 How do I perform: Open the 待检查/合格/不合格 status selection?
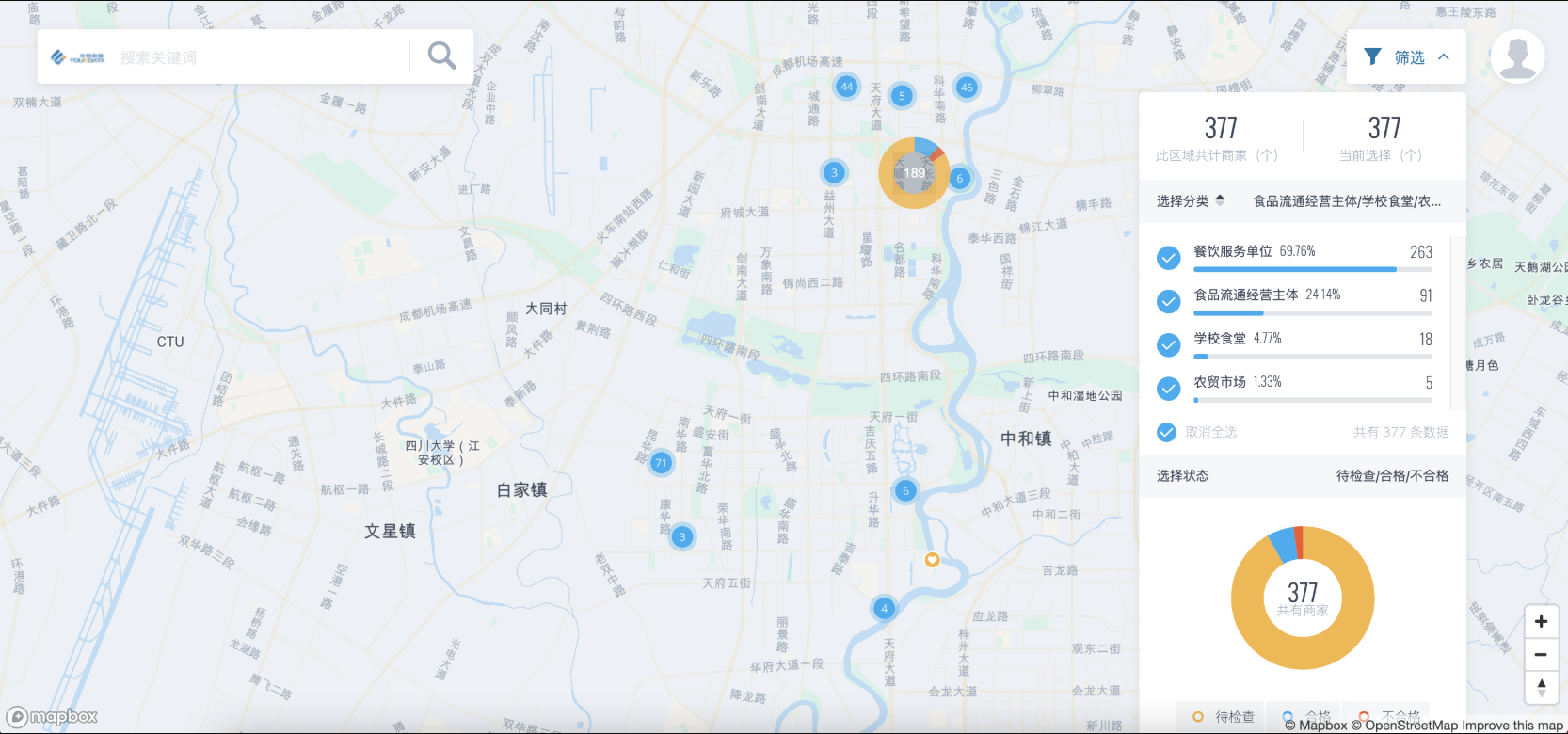point(1392,475)
